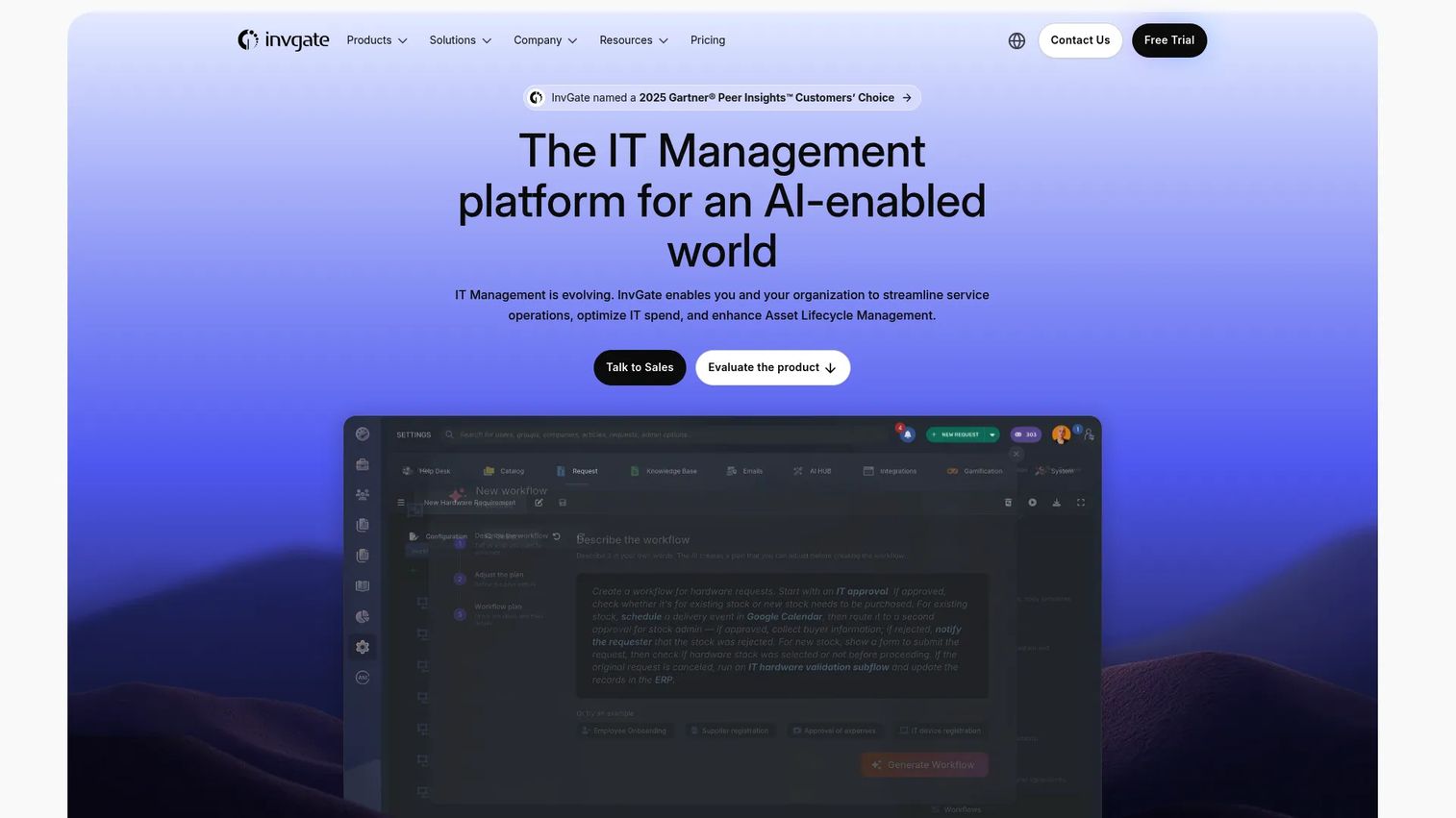Click the Generate Workflow button
The image size is (1456, 818).
tap(924, 765)
